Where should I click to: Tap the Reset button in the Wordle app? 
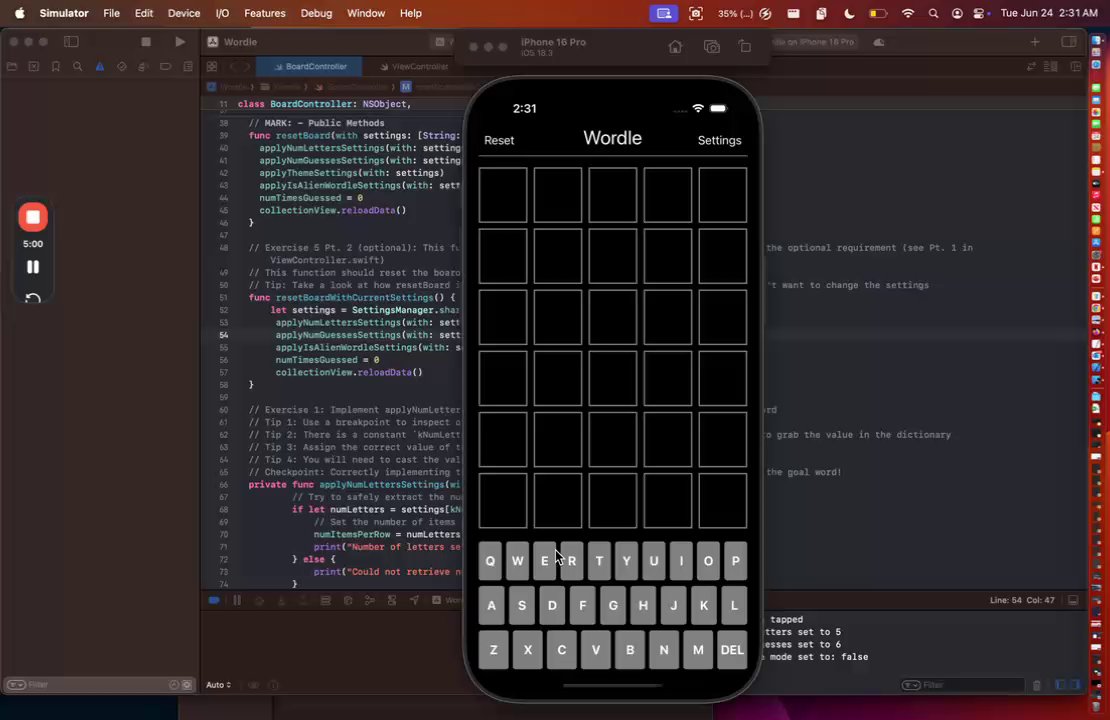(x=499, y=140)
